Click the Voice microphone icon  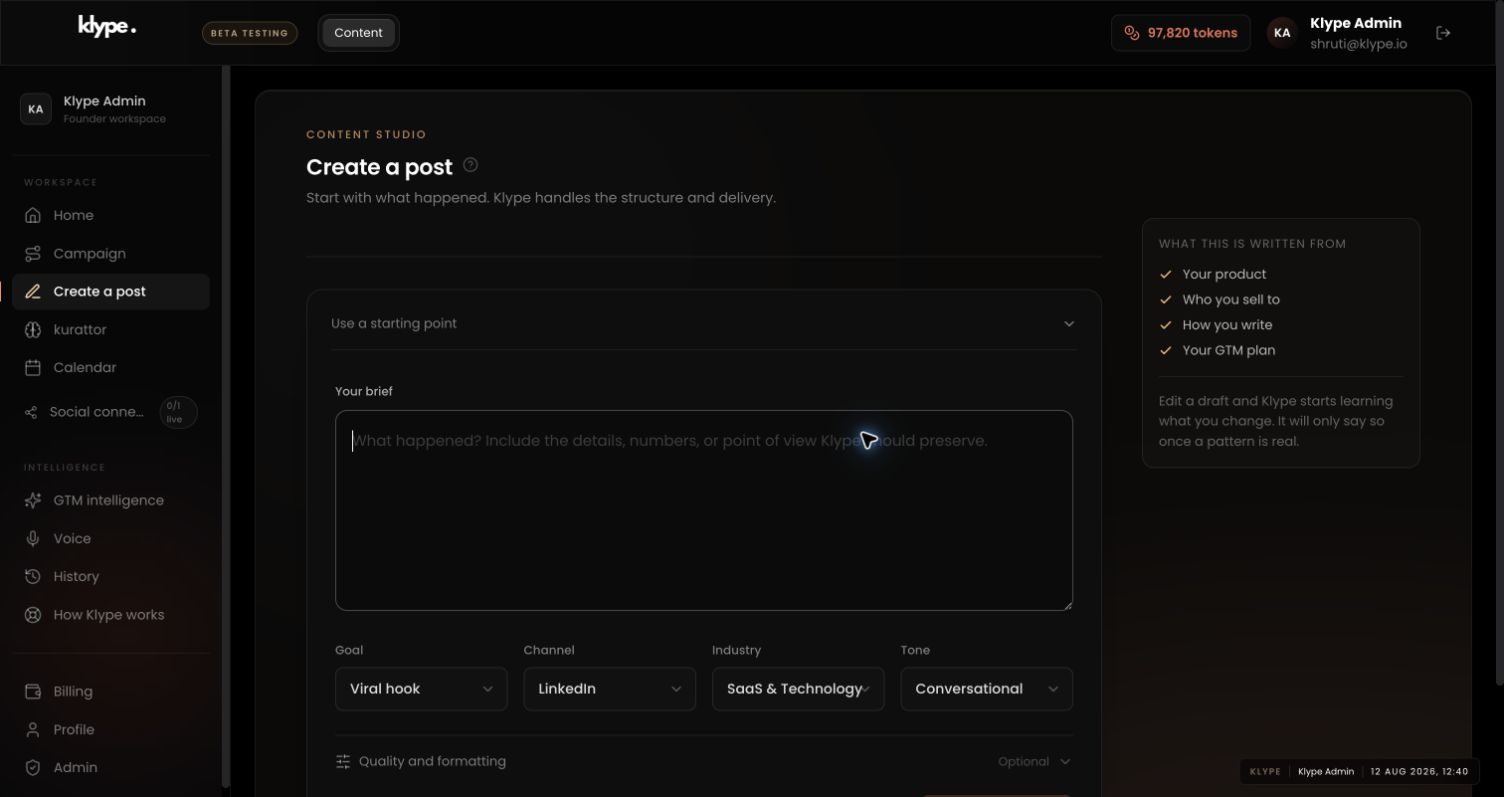(x=33, y=538)
